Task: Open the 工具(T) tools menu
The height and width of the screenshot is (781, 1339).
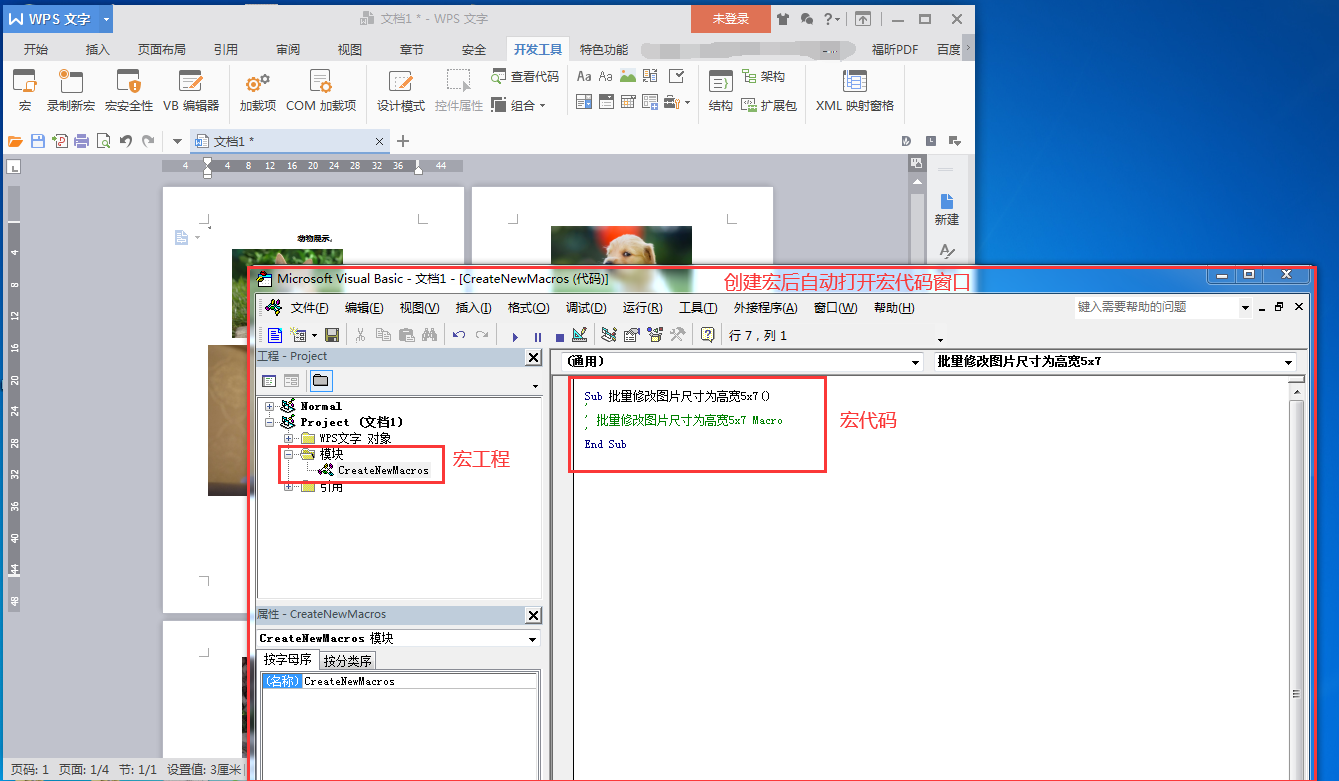Action: [x=698, y=308]
